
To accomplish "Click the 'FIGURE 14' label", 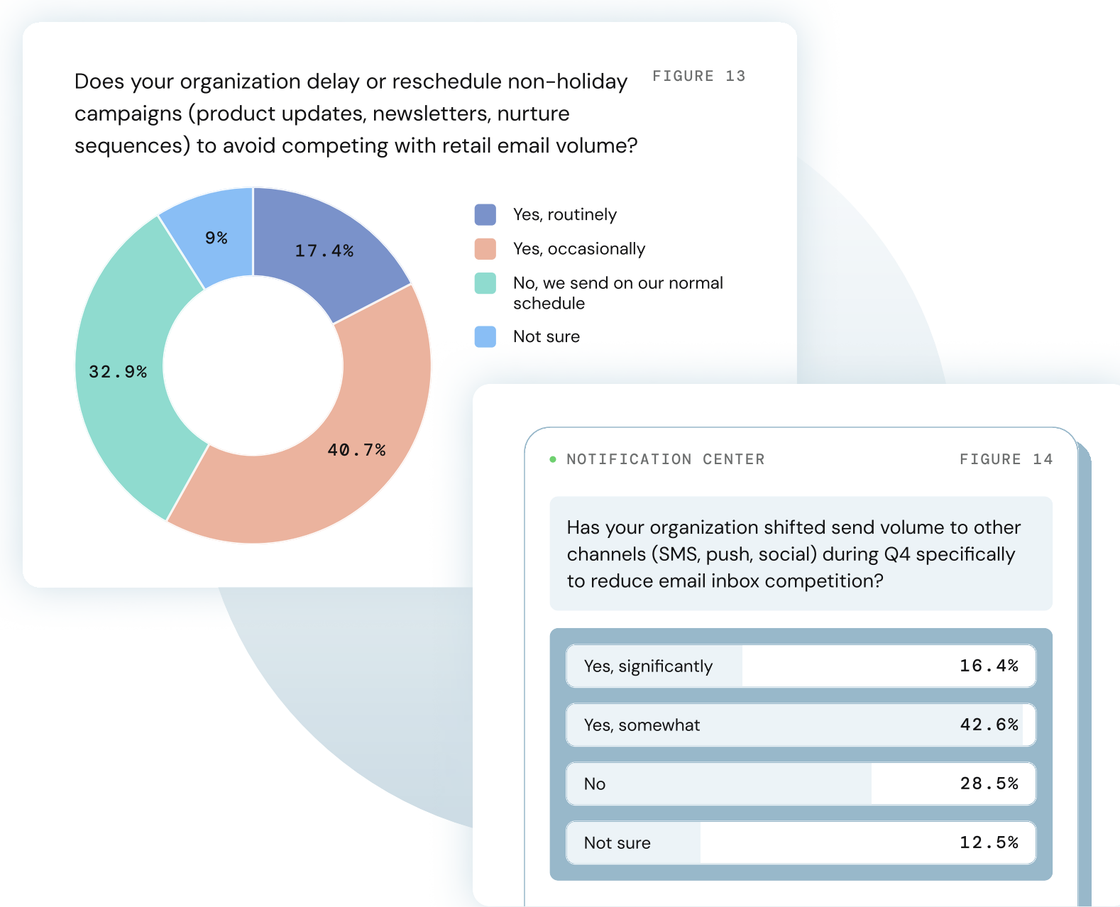I will 1006,459.
